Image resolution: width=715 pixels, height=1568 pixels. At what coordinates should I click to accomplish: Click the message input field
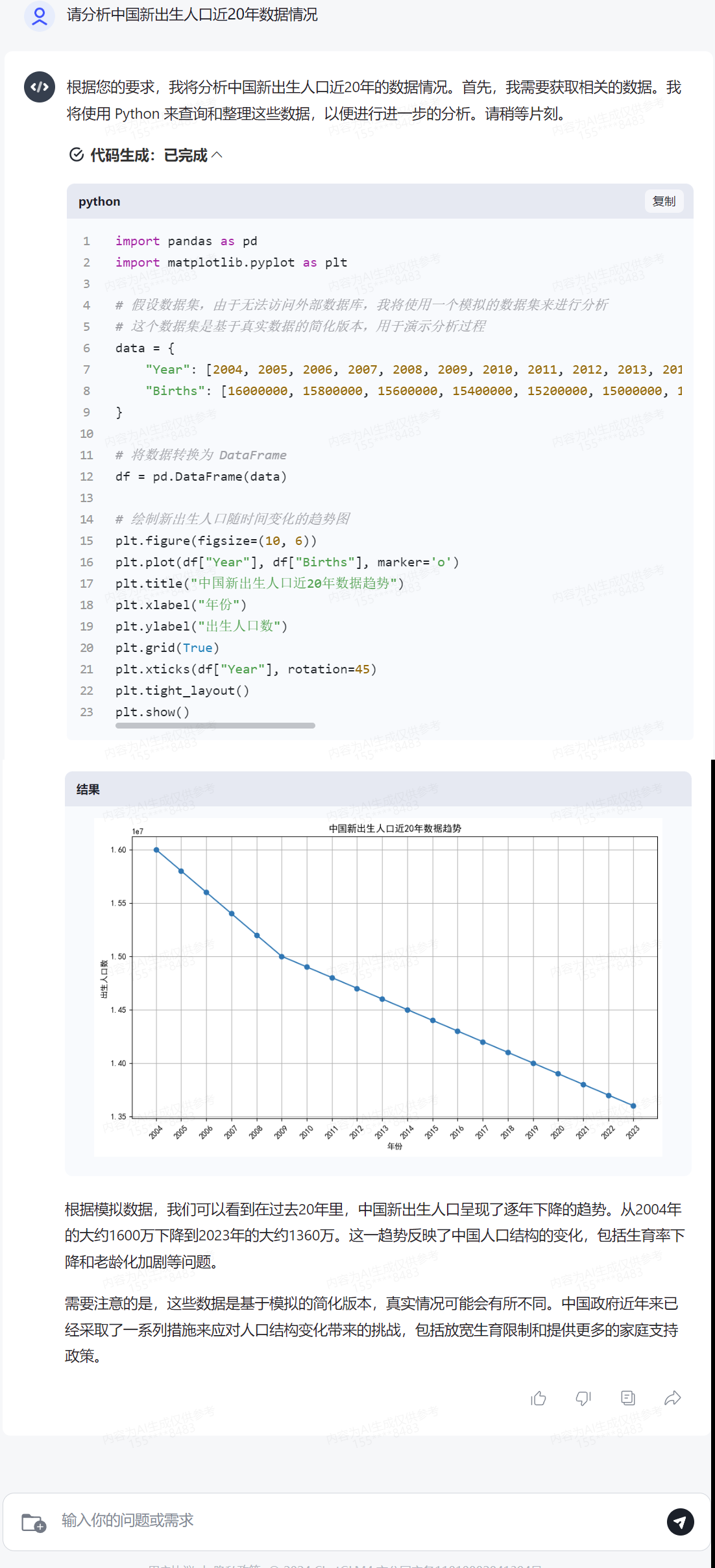357,1521
